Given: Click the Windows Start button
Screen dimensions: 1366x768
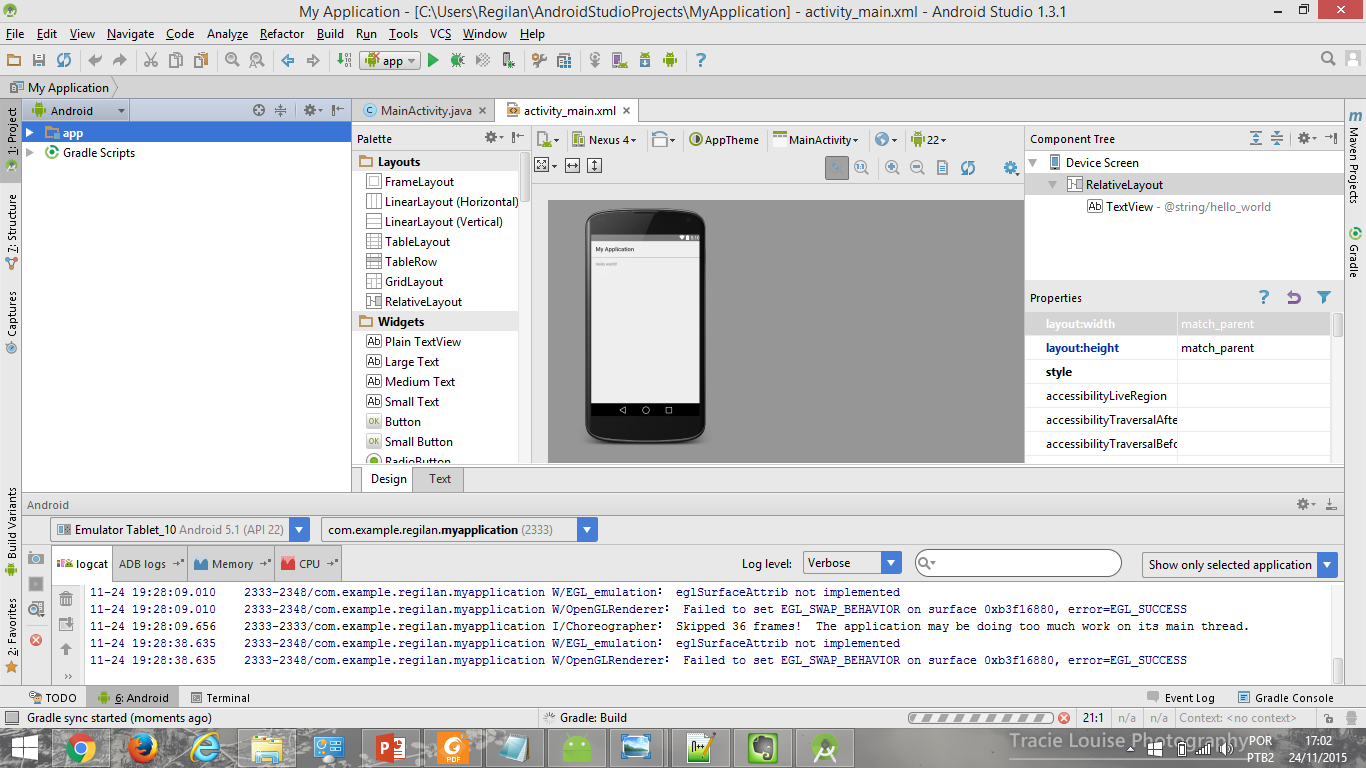Looking at the screenshot, I should tap(23, 746).
